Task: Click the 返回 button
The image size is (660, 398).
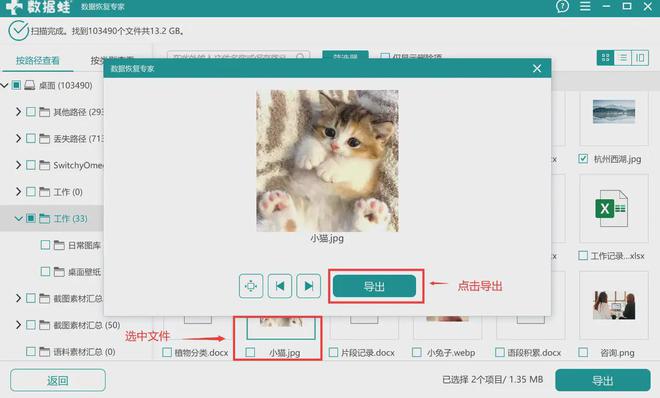Action: 58,380
